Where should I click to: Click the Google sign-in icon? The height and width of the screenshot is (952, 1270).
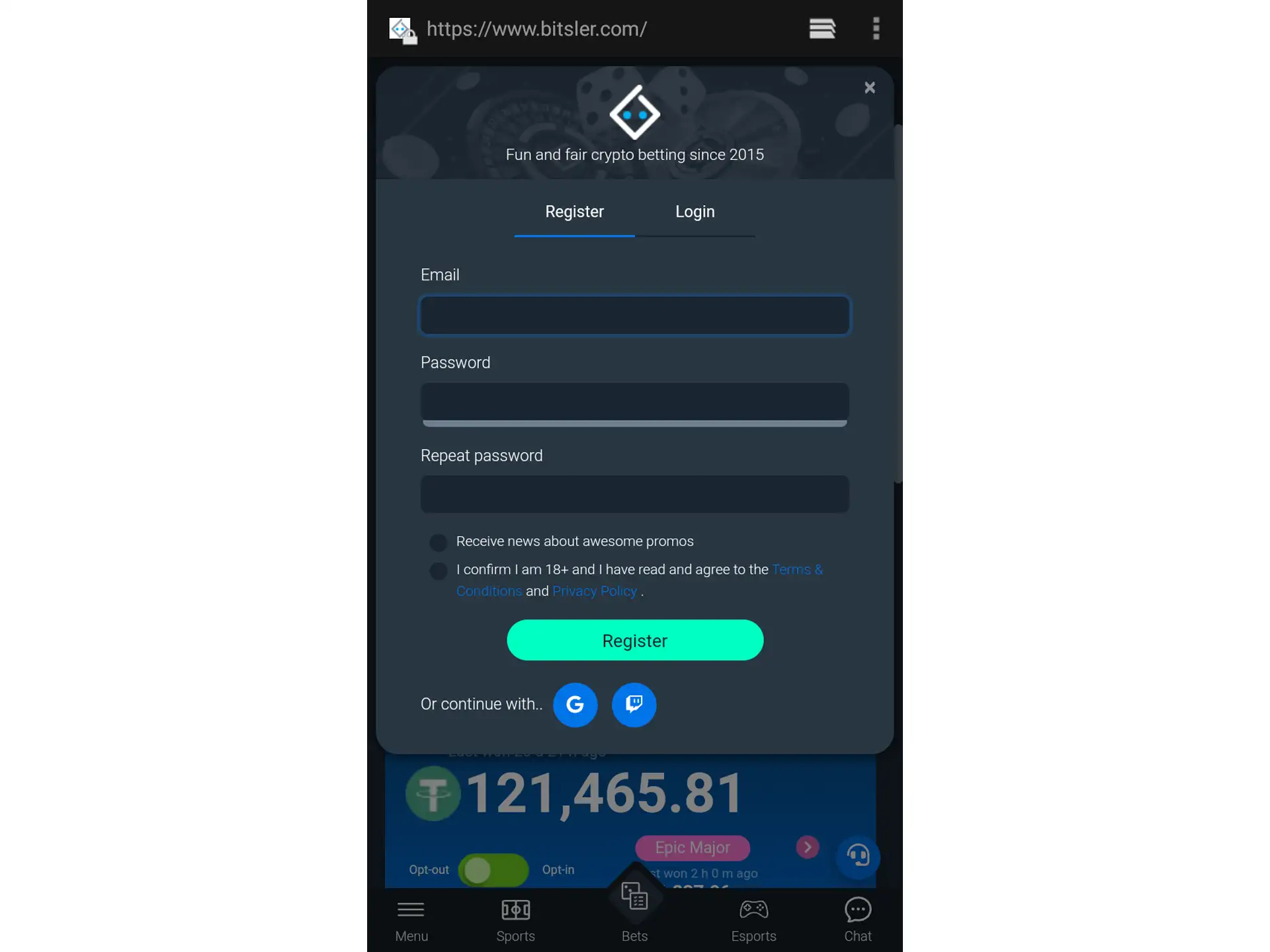click(x=575, y=704)
